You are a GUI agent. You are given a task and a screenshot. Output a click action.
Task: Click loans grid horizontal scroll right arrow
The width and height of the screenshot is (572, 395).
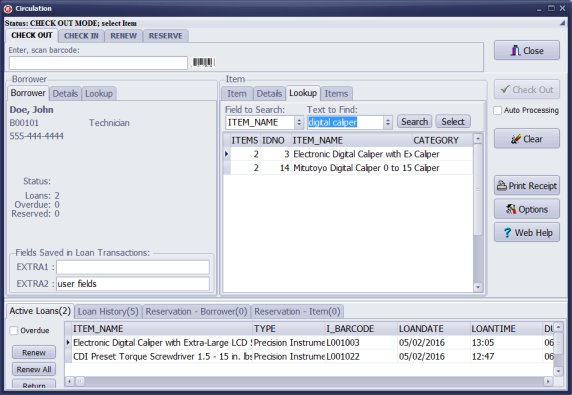pyautogui.click(x=548, y=381)
